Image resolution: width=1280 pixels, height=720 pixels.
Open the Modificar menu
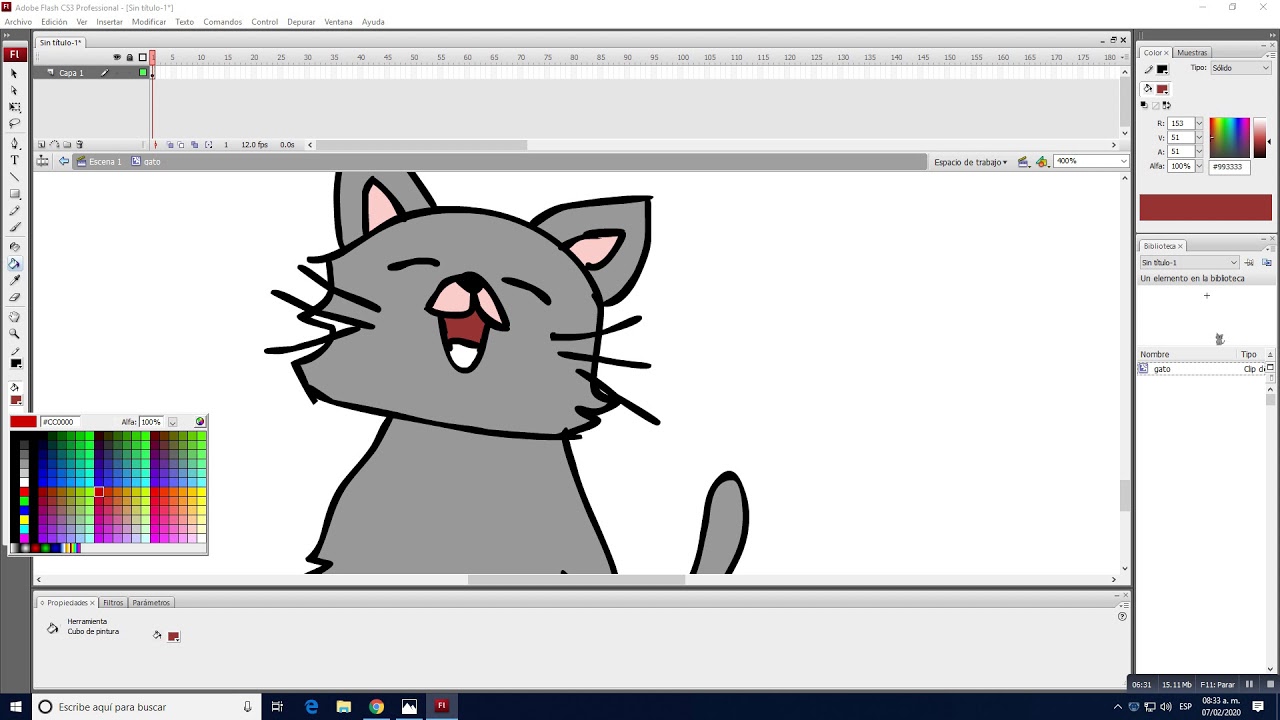(149, 22)
